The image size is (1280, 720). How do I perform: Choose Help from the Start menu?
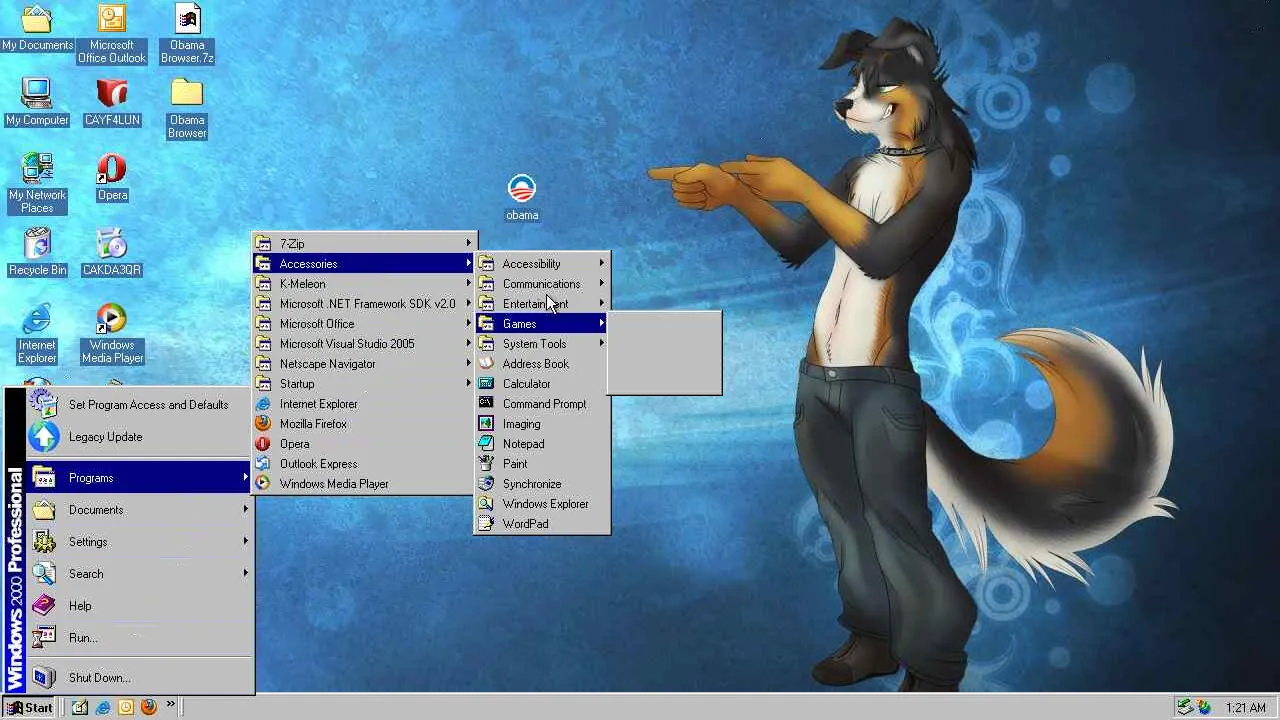[139, 606]
